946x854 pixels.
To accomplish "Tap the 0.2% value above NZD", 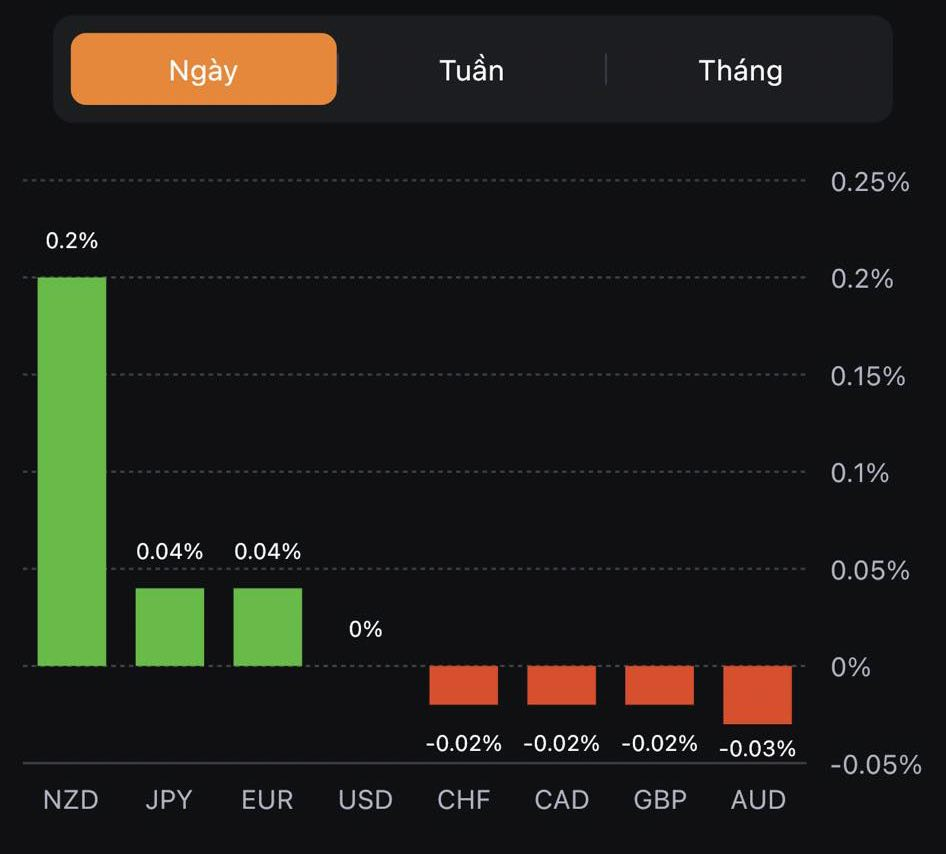I will [x=72, y=241].
